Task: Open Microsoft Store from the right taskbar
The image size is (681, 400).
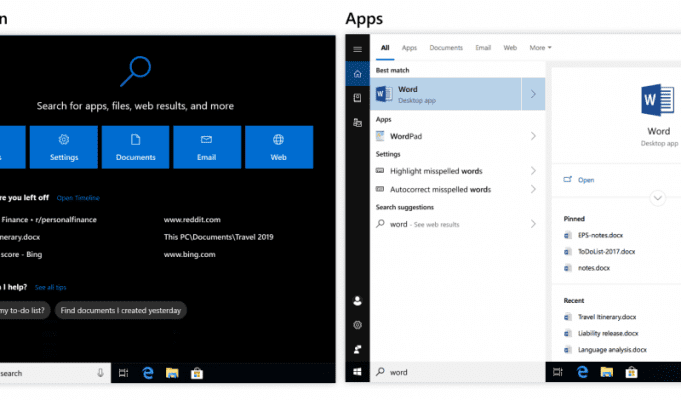Action: 631,372
